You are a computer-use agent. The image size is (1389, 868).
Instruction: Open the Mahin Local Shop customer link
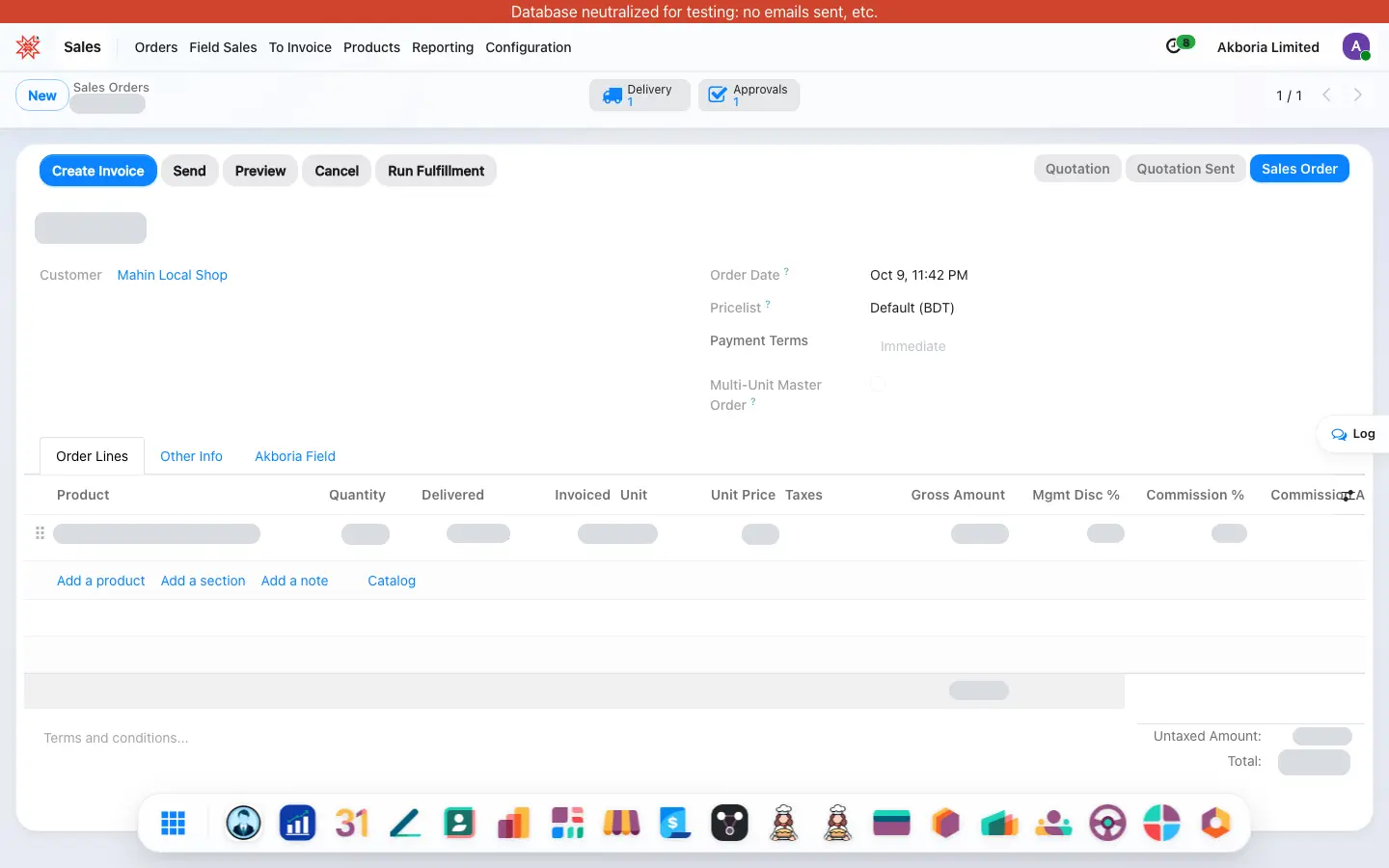pos(173,275)
